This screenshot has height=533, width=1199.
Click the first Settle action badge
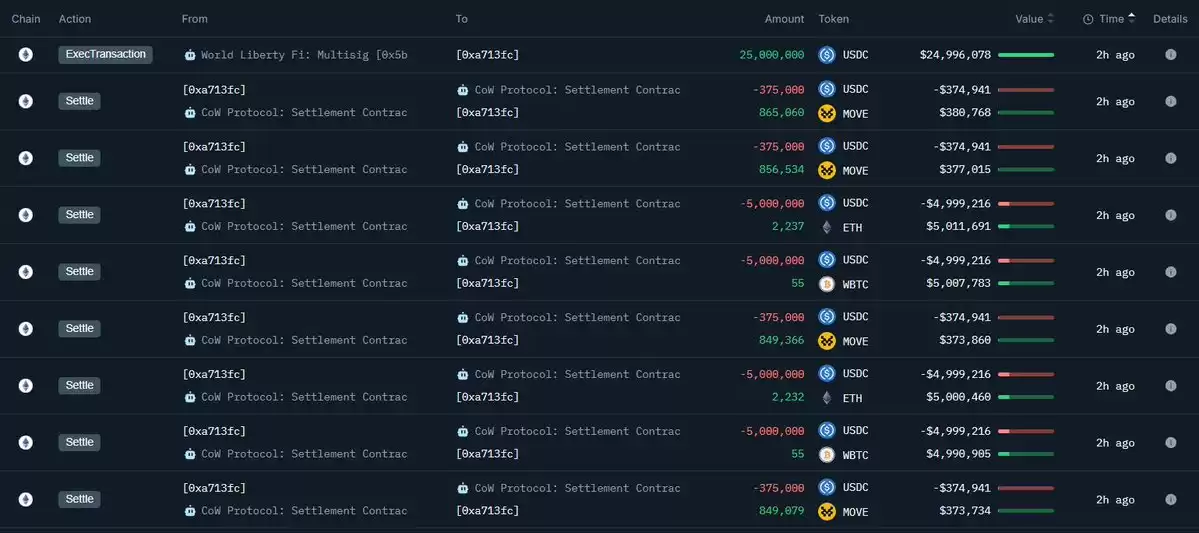tap(80, 101)
